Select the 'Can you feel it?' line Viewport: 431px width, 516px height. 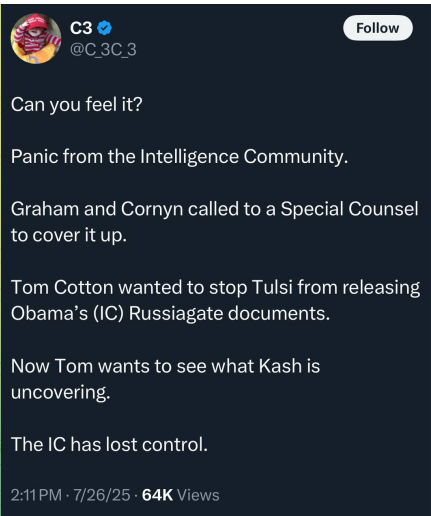pyautogui.click(x=77, y=105)
